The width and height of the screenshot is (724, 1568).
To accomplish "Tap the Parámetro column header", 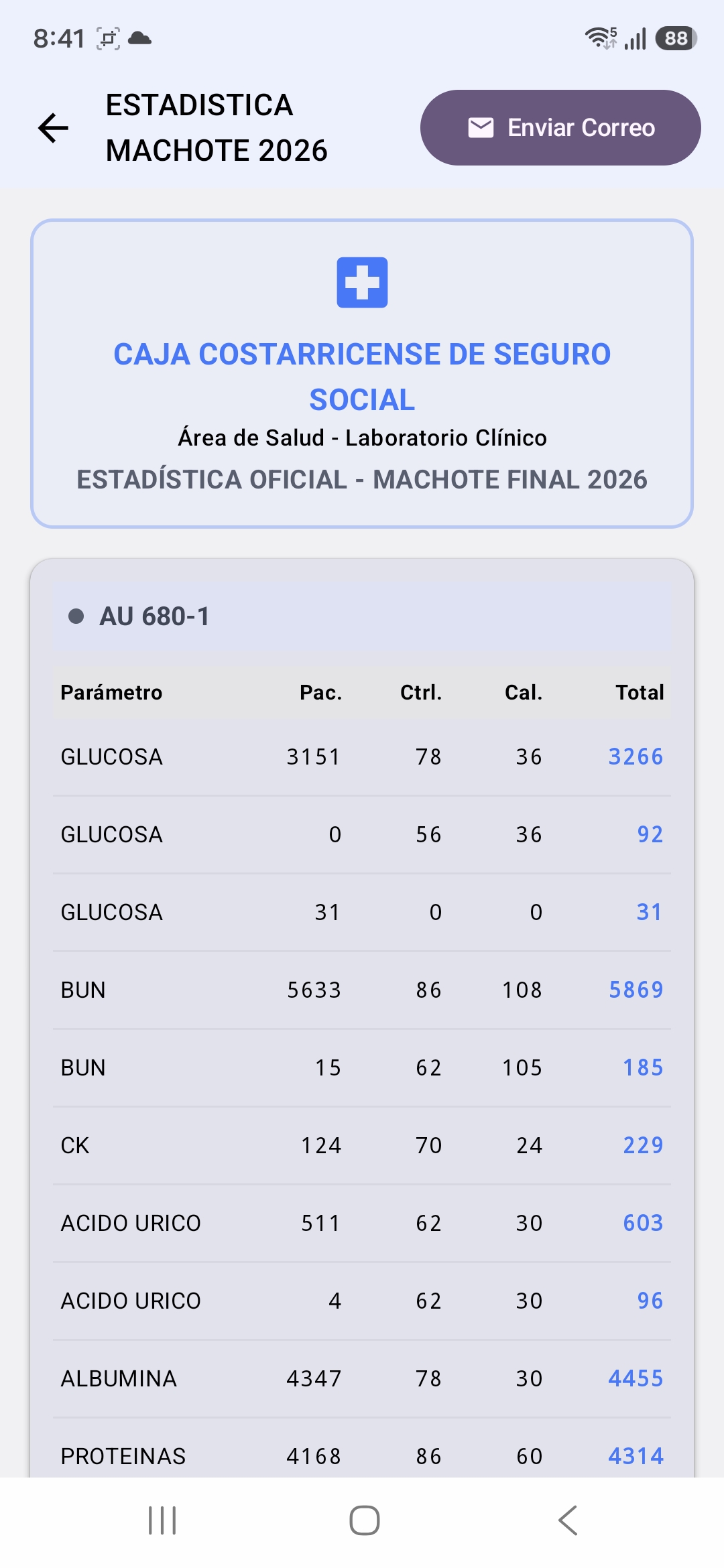I will 111,692.
